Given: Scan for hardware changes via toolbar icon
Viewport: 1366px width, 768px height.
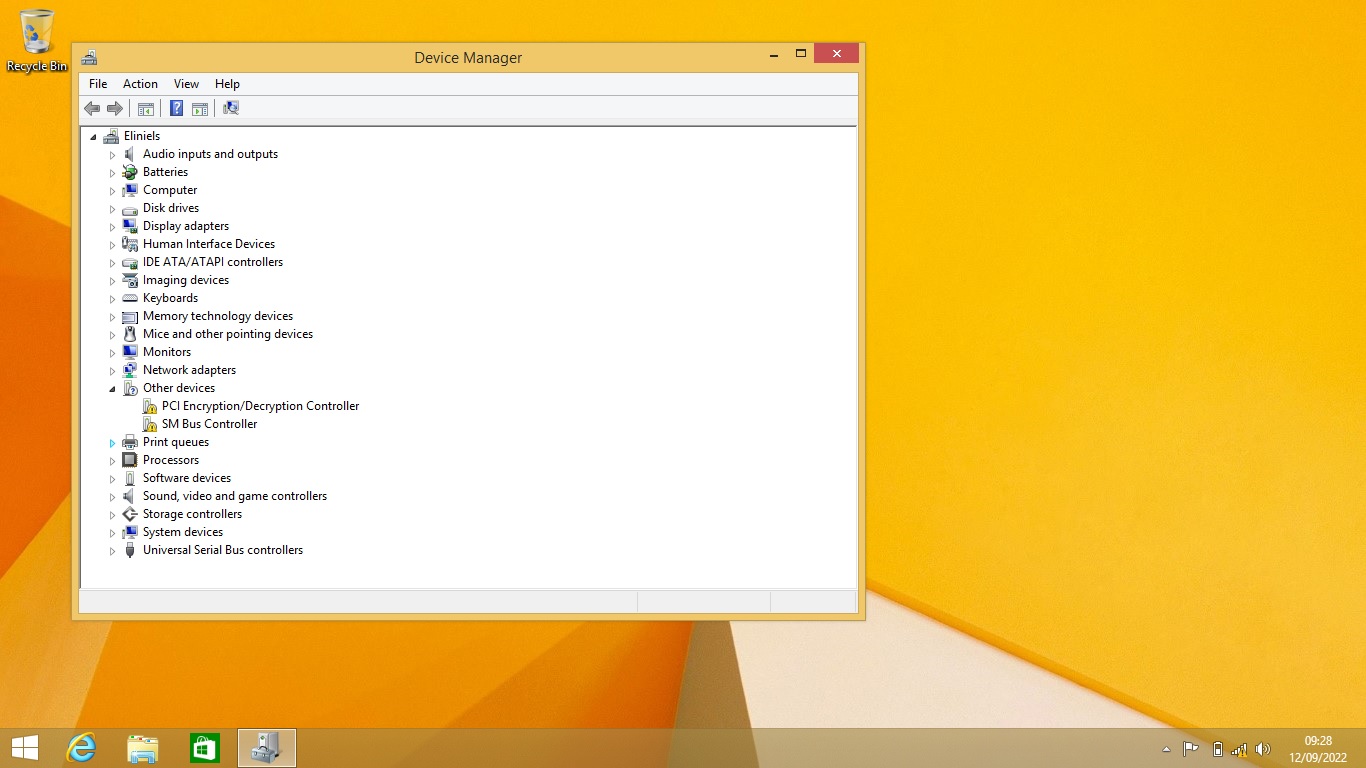Looking at the screenshot, I should (231, 108).
